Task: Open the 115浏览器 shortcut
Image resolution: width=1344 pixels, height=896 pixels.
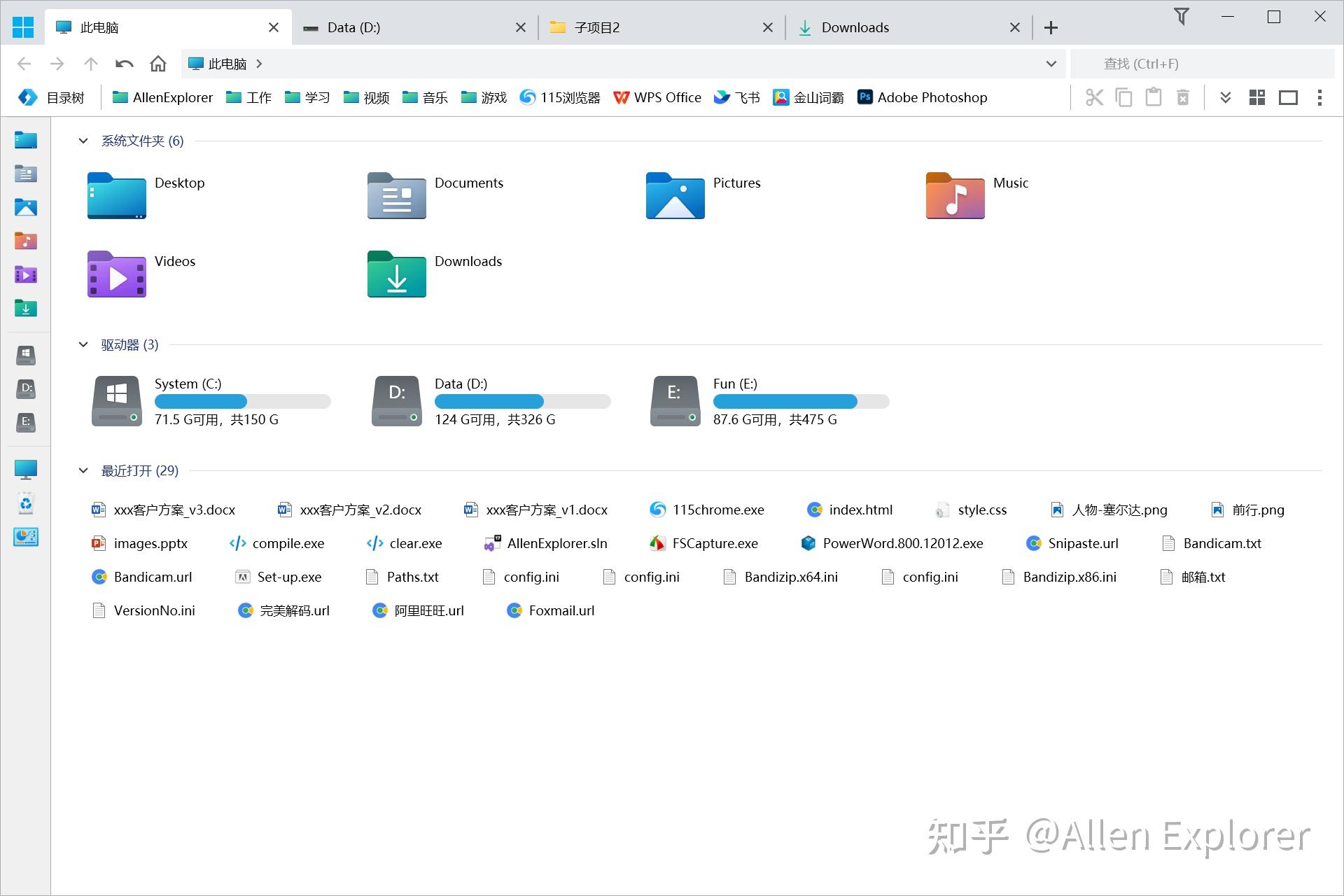Action: pos(559,97)
